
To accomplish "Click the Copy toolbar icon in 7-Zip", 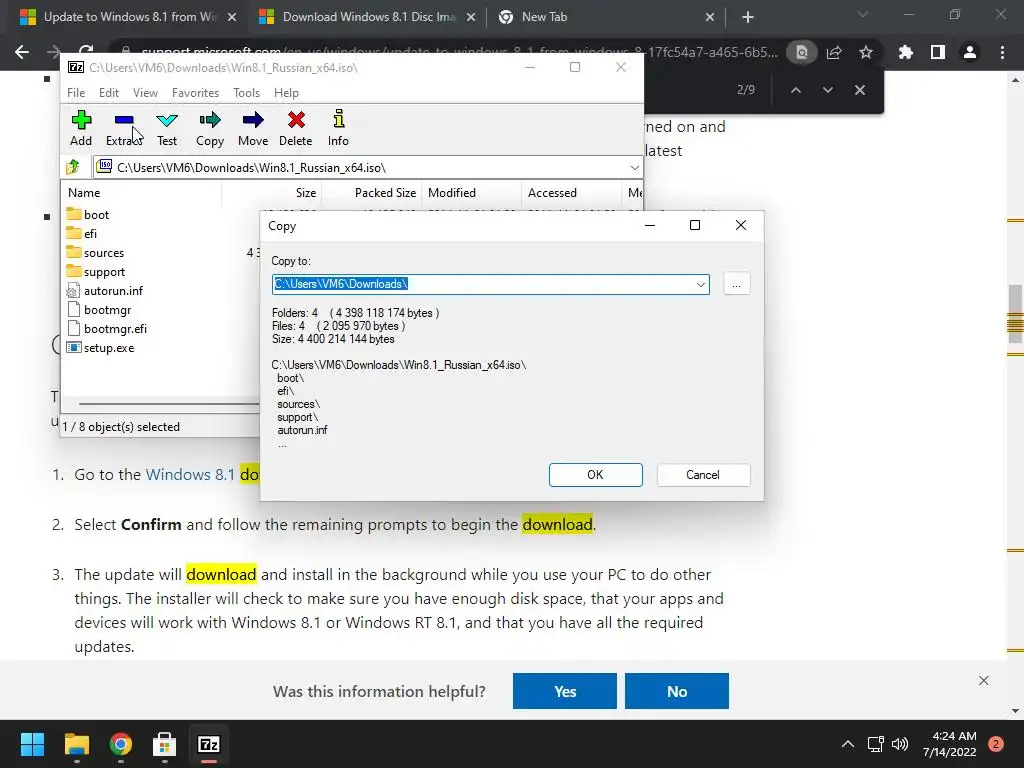I will click(210, 128).
